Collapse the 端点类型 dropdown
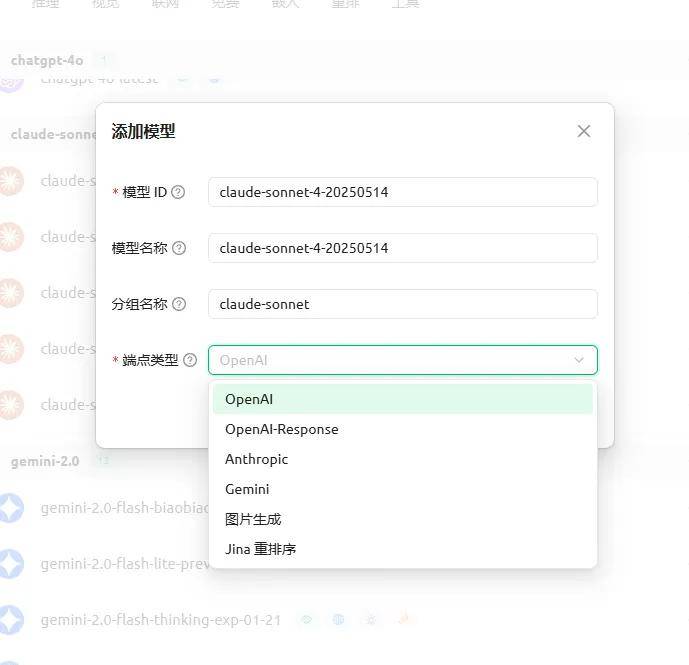This screenshot has width=689, height=665. click(403, 360)
